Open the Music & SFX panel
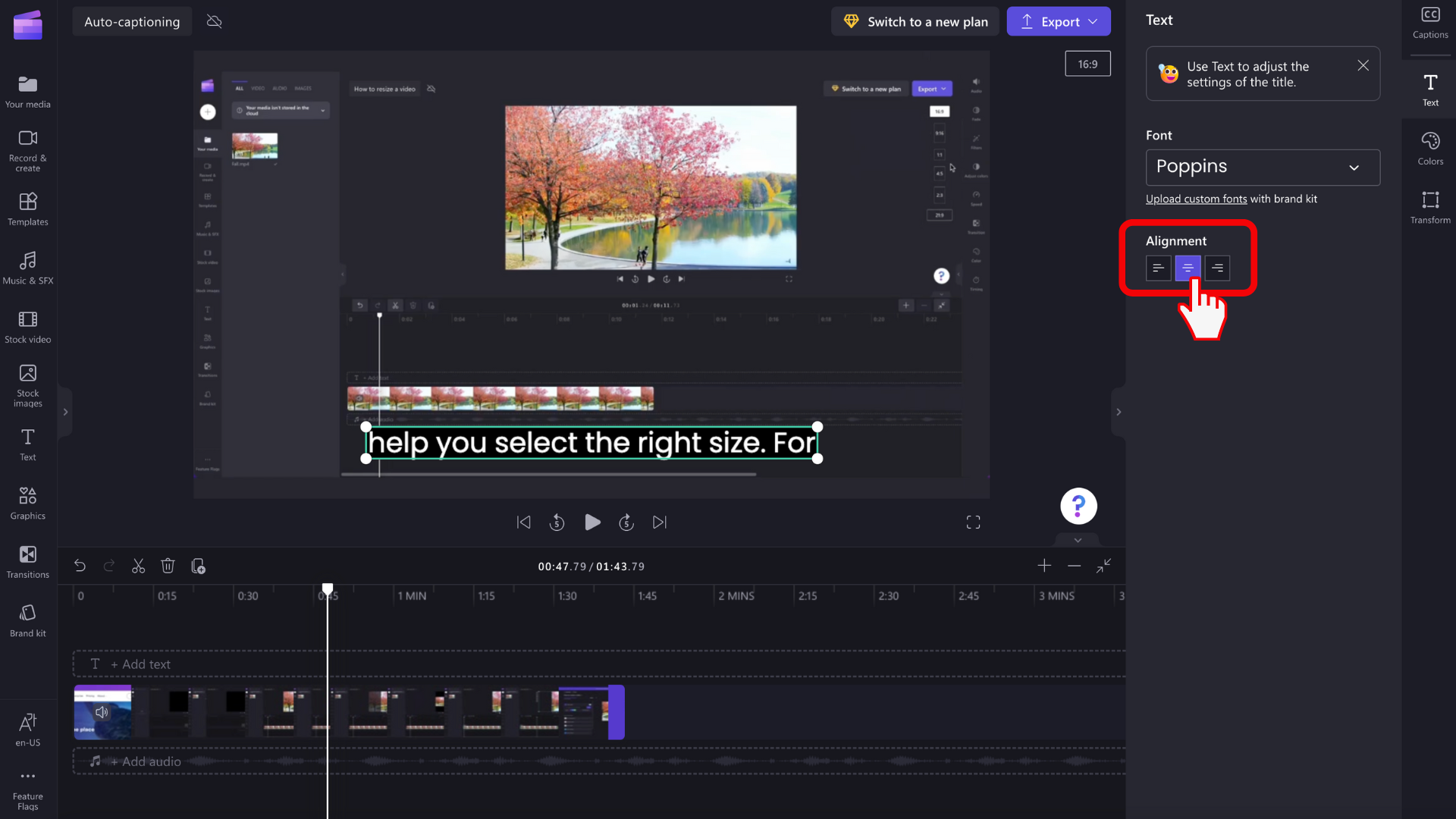Screen dimensions: 1456x819 (x=28, y=268)
